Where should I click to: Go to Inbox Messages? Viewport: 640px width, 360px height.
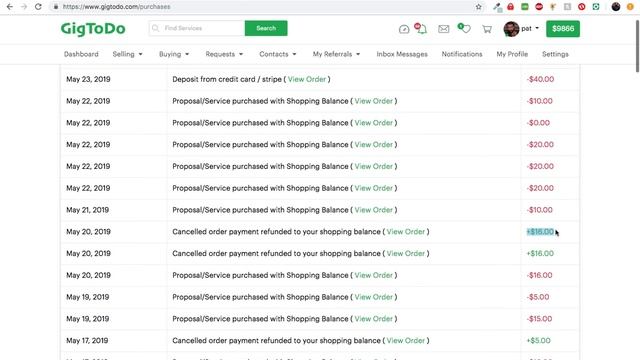(402, 54)
